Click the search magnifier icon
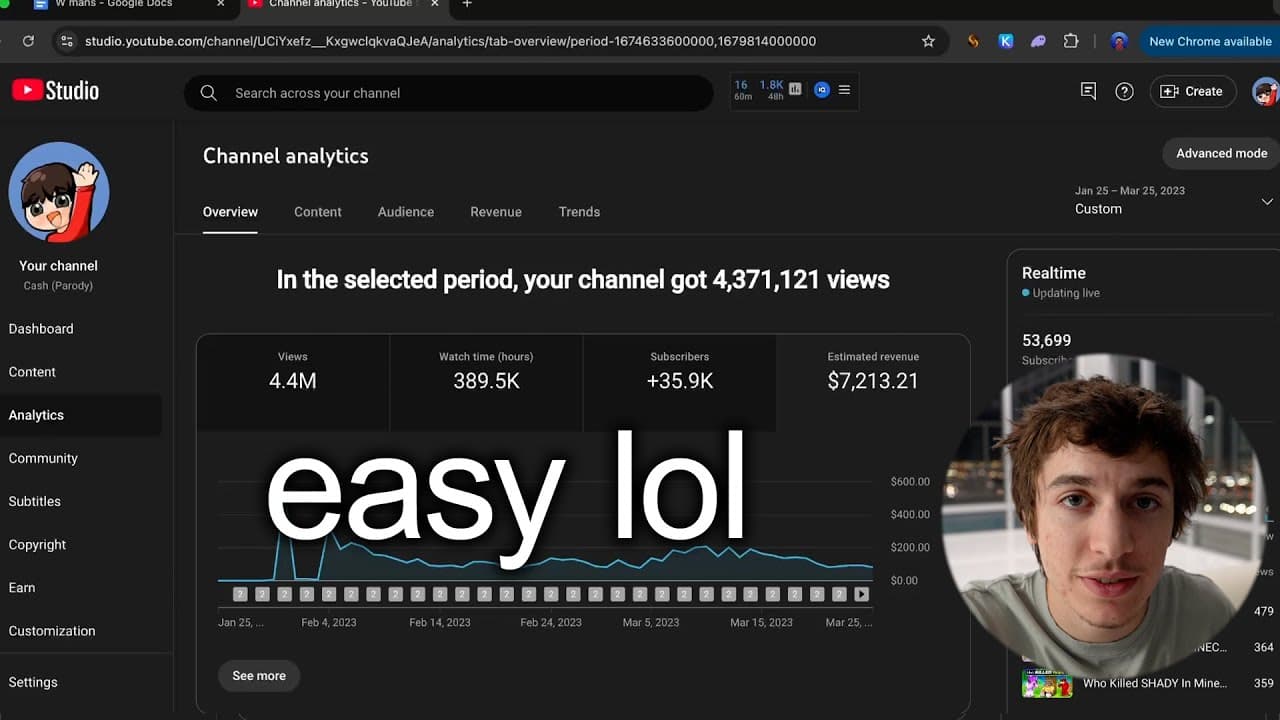Screen dimensions: 1280x720 tap(209, 93)
